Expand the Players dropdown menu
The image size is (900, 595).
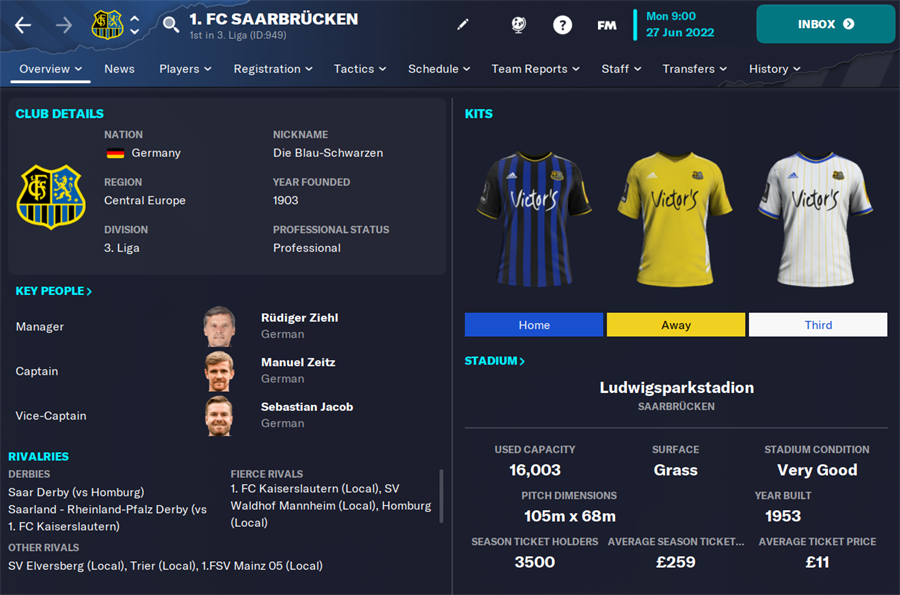click(185, 69)
